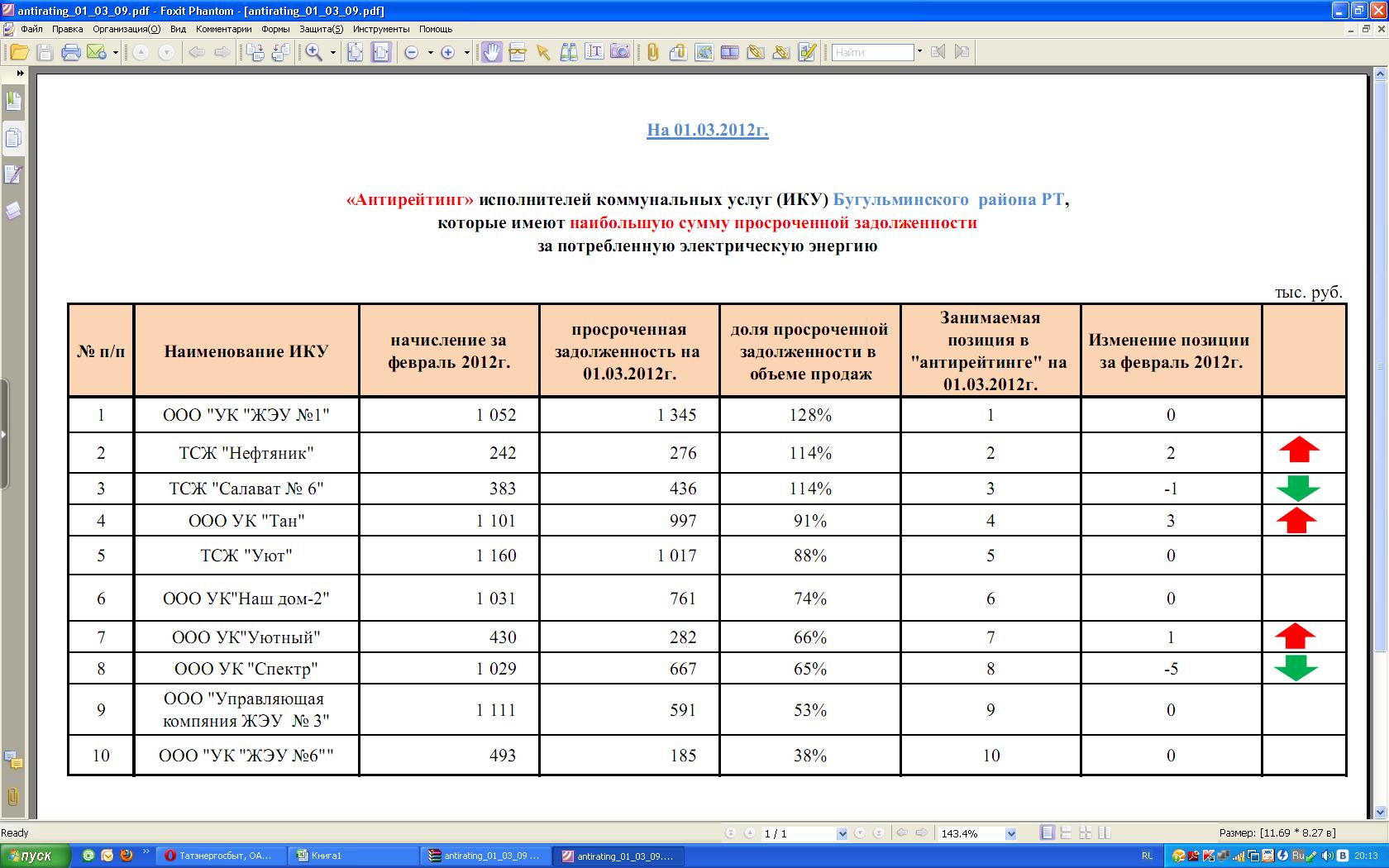Select the Hand tool in toolbar

pyautogui.click(x=492, y=52)
